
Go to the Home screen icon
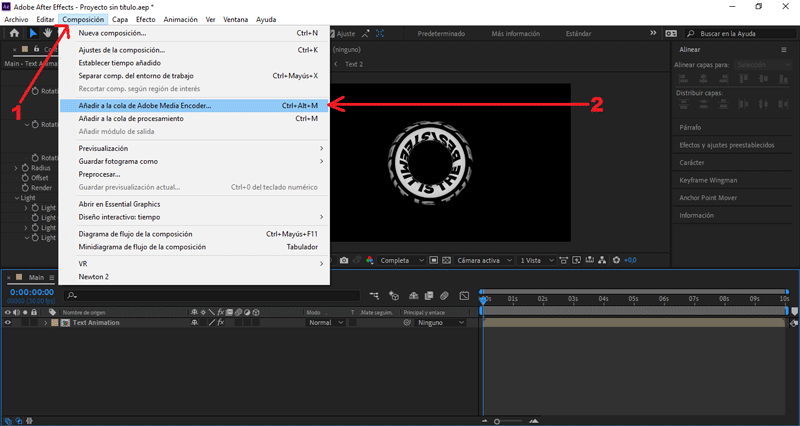(x=14, y=33)
